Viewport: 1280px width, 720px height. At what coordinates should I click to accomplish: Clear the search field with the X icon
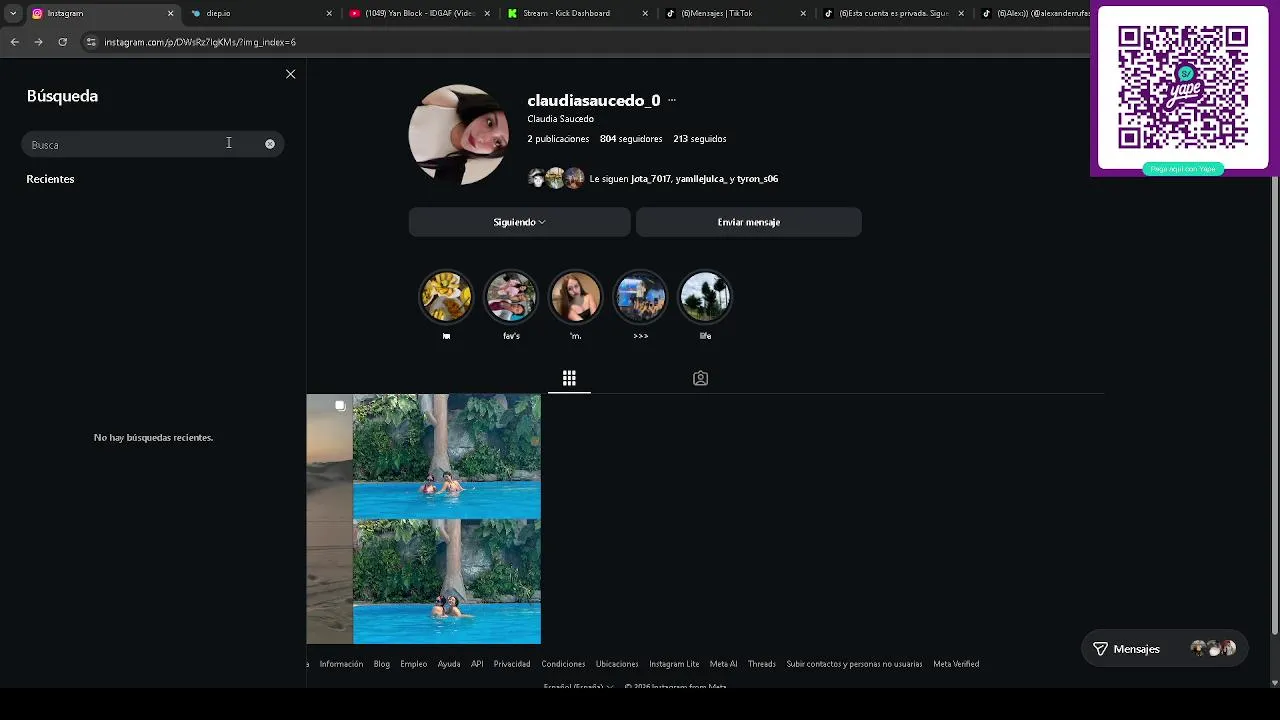(x=270, y=144)
